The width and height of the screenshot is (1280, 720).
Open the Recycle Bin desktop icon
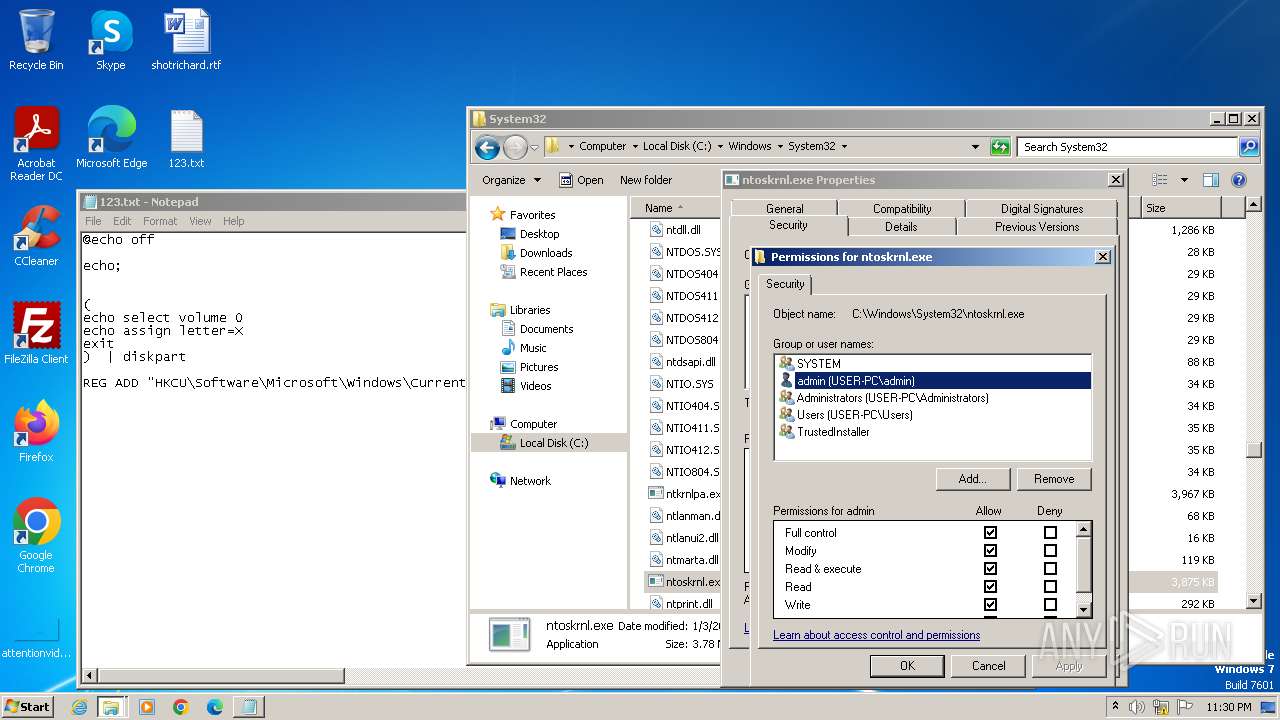[x=36, y=40]
